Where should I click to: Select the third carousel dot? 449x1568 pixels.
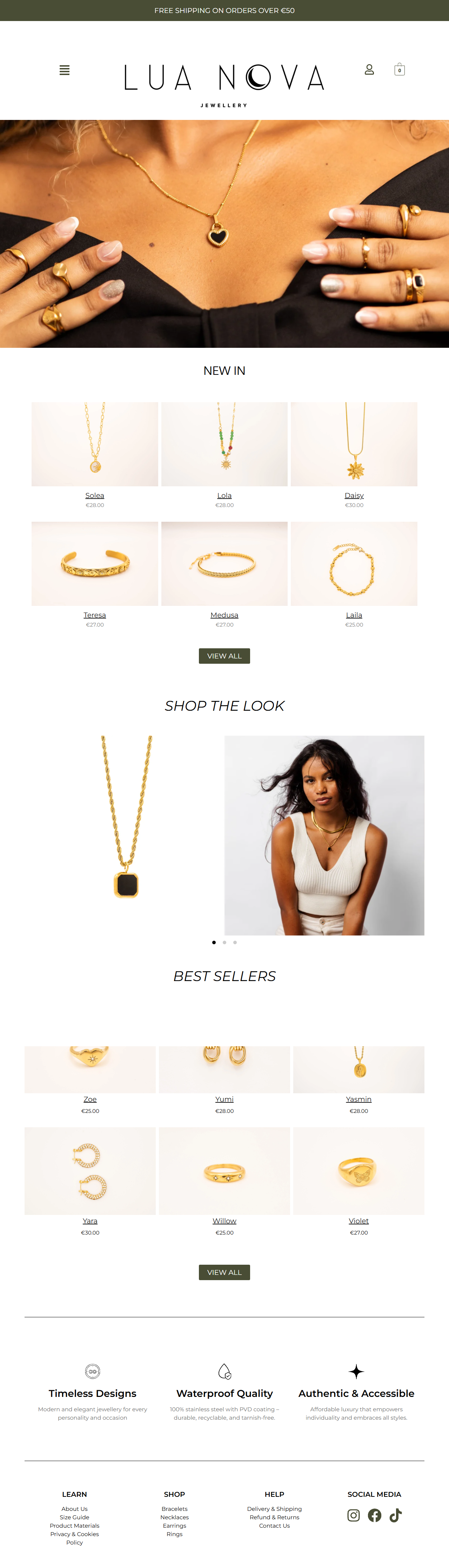coord(235,942)
